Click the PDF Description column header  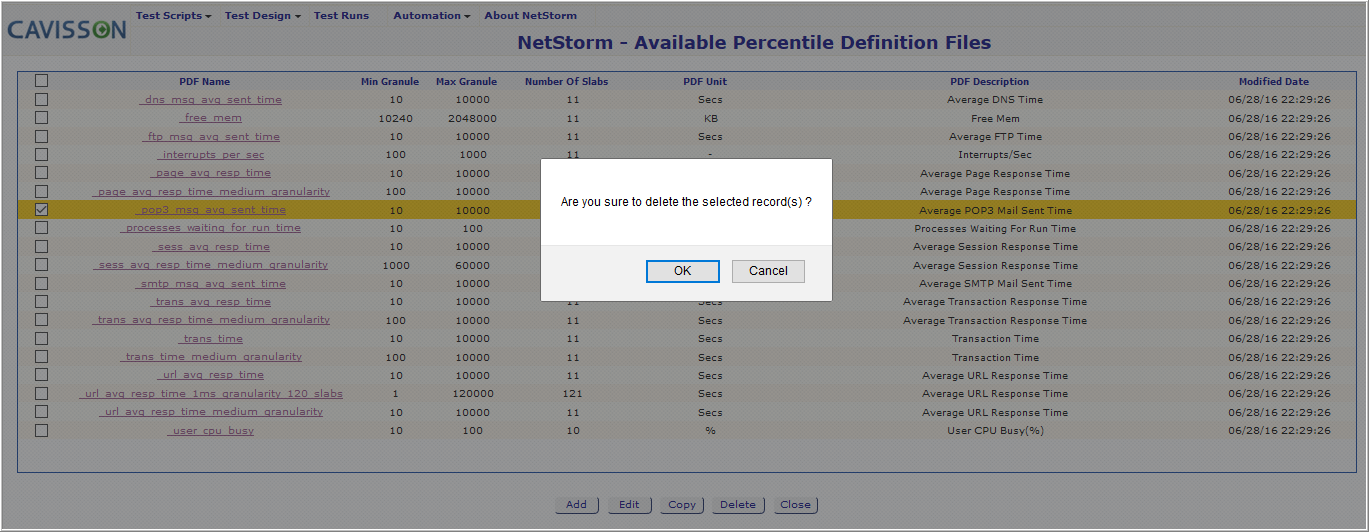989,82
